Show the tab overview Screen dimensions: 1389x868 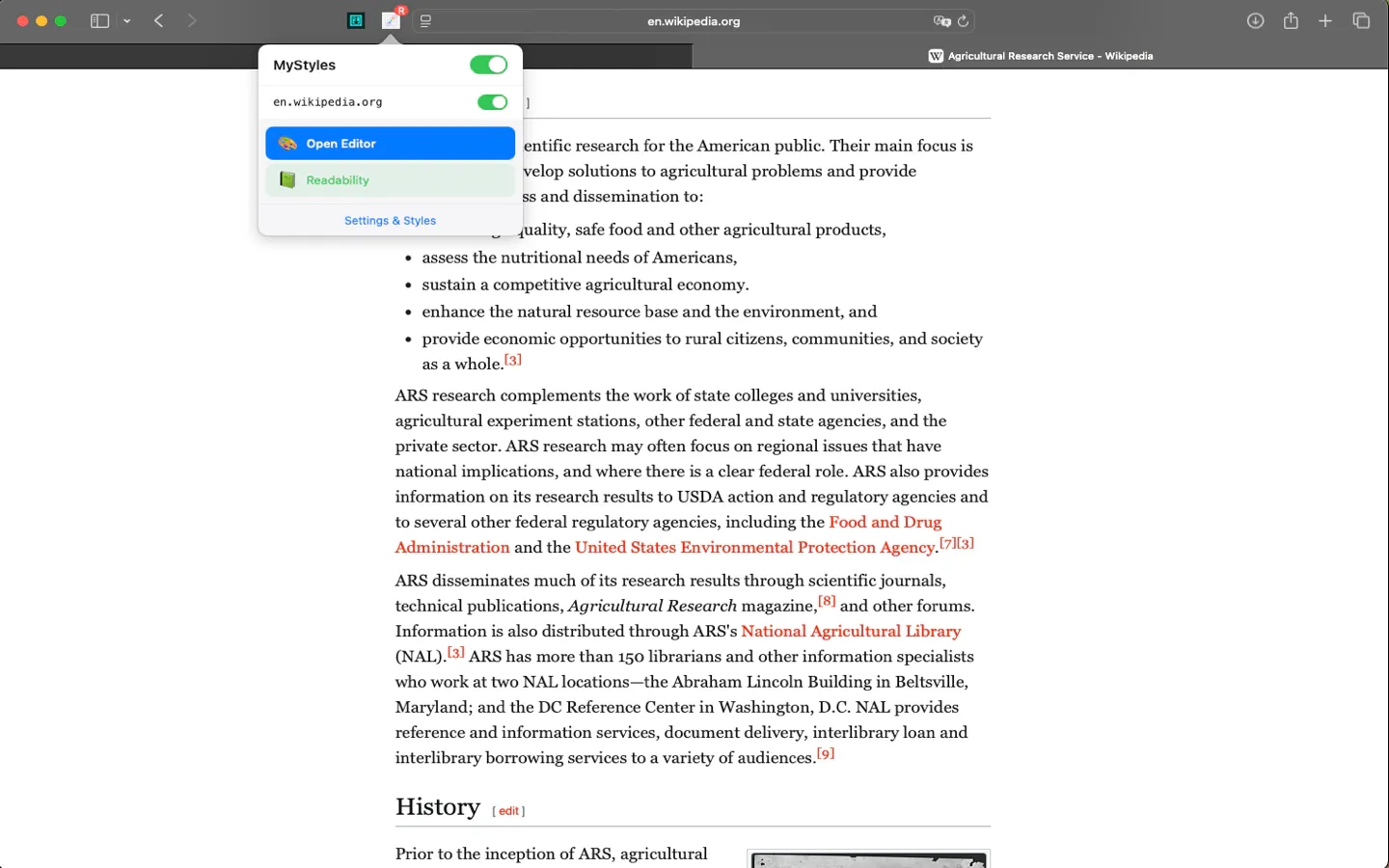[x=1361, y=20]
